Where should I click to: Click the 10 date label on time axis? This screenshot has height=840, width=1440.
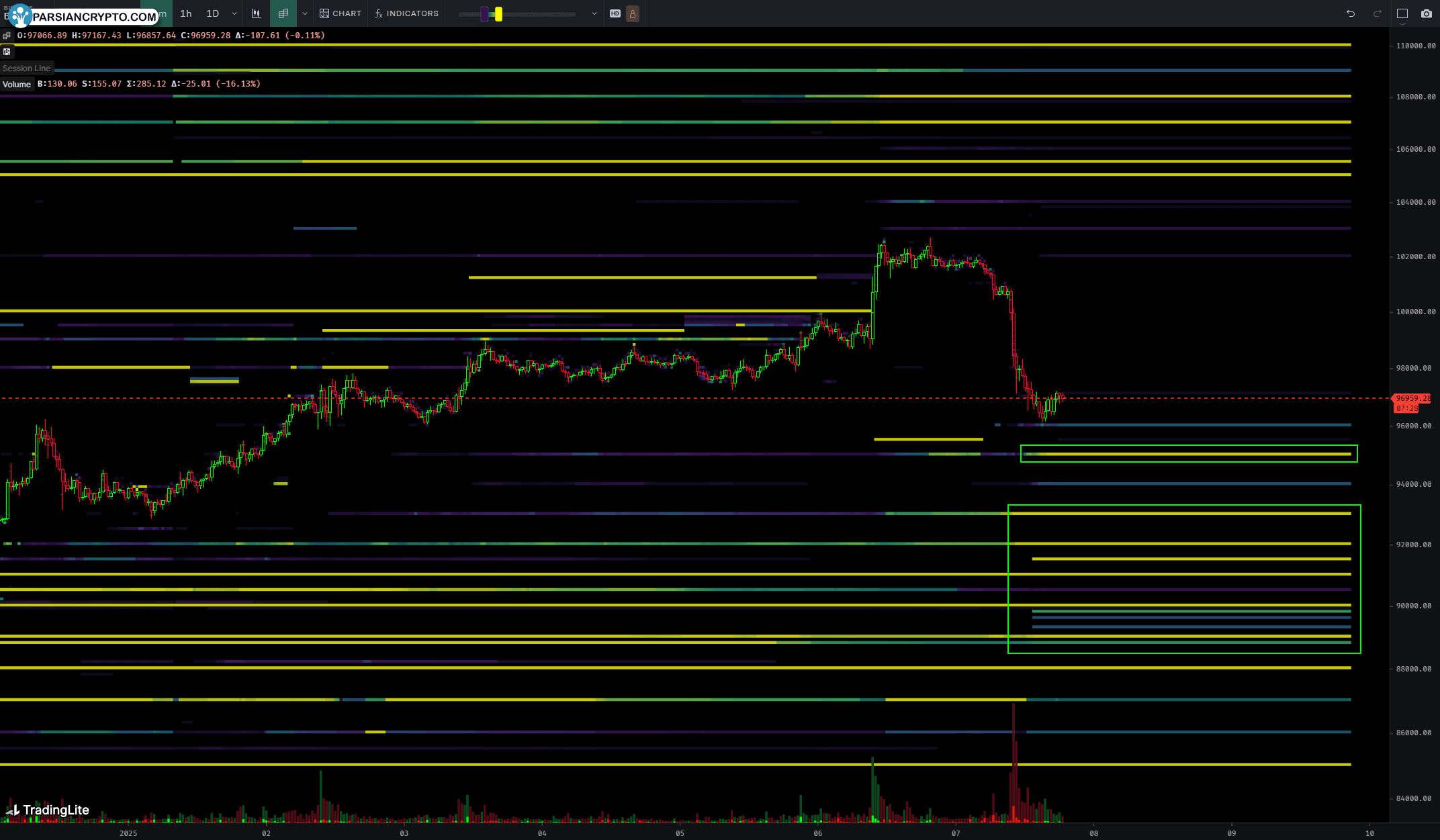(x=1369, y=833)
